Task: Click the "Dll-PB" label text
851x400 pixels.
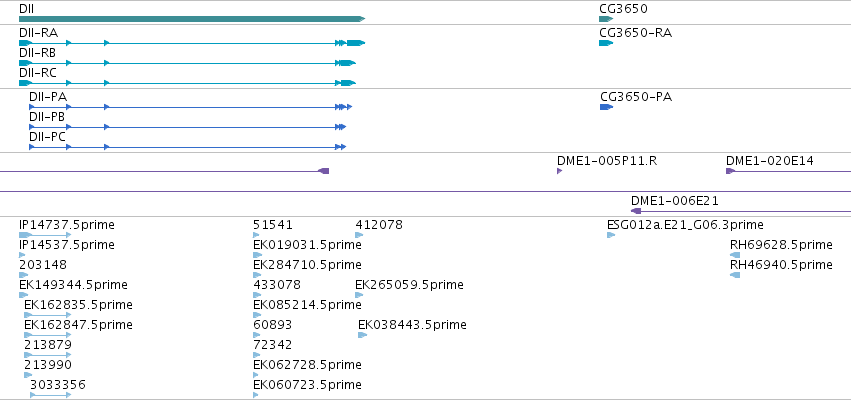Action: [48, 117]
